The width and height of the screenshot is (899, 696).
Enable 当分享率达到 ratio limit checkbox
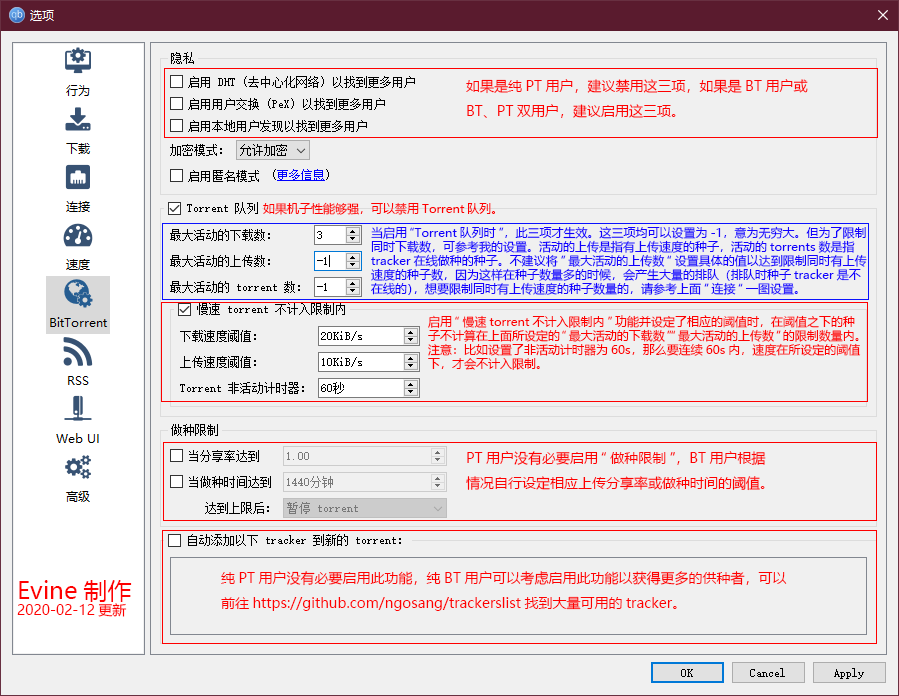coord(177,456)
